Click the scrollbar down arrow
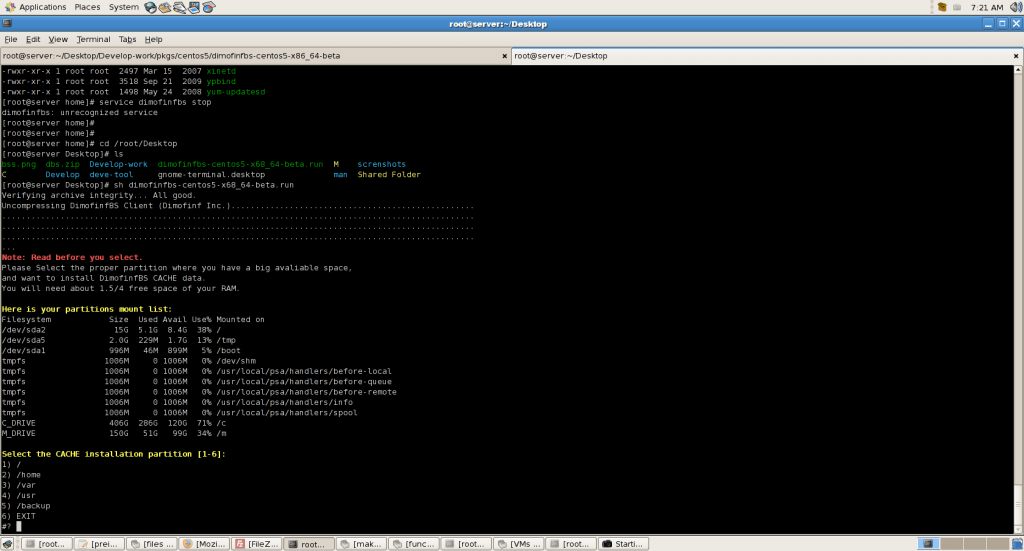1024x551 pixels. 1018,529
